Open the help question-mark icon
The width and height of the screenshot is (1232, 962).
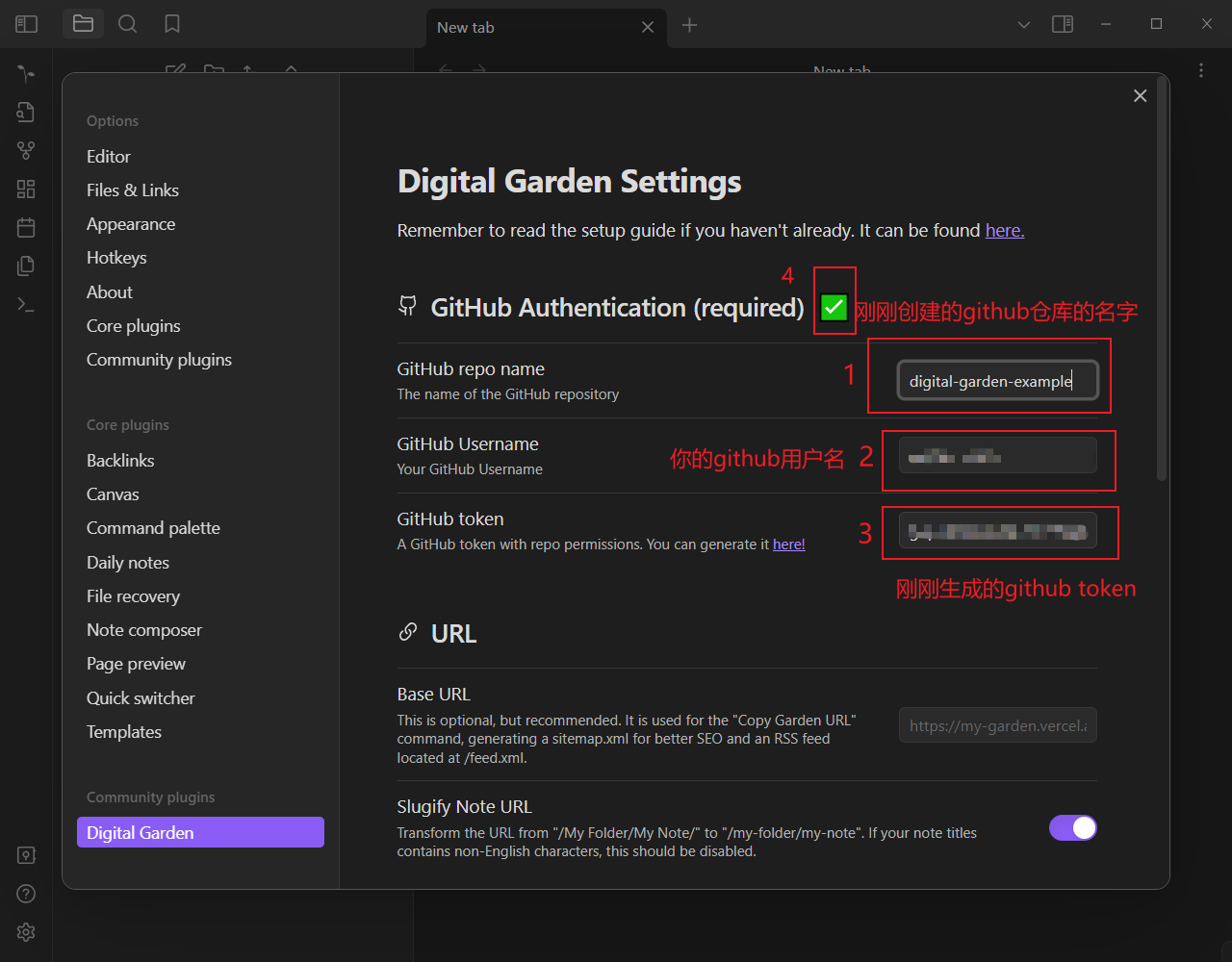[25, 894]
